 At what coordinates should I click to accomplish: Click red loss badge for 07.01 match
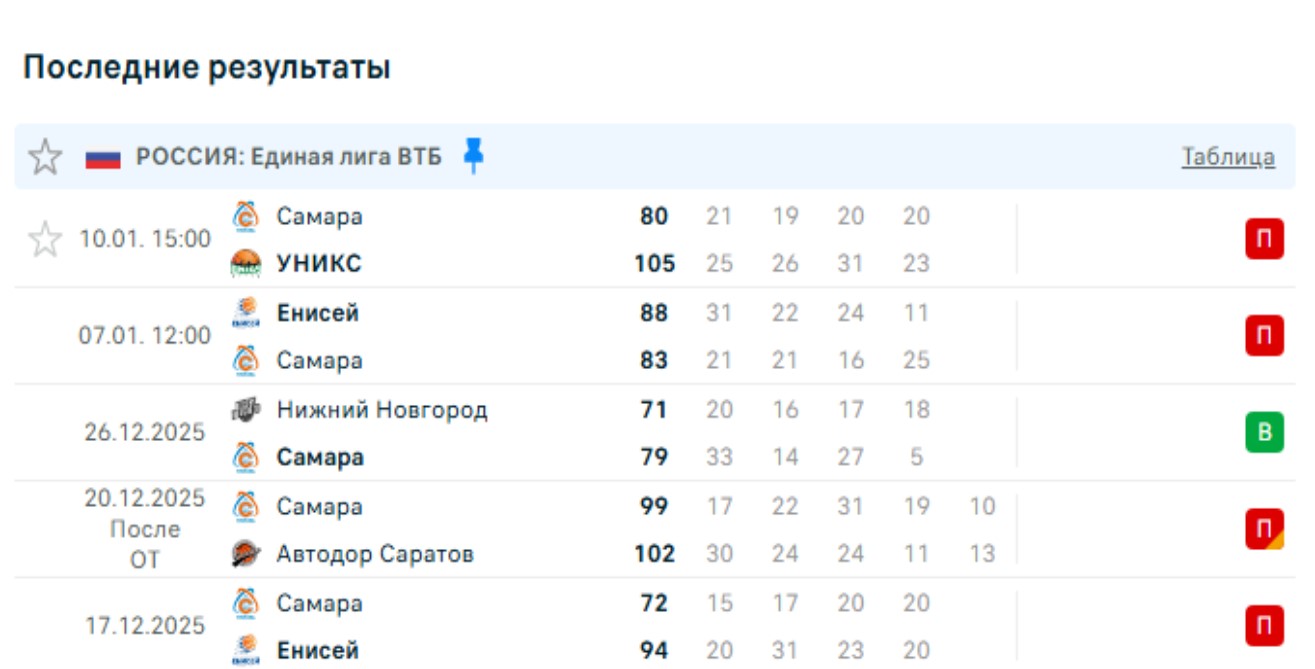(x=1264, y=336)
